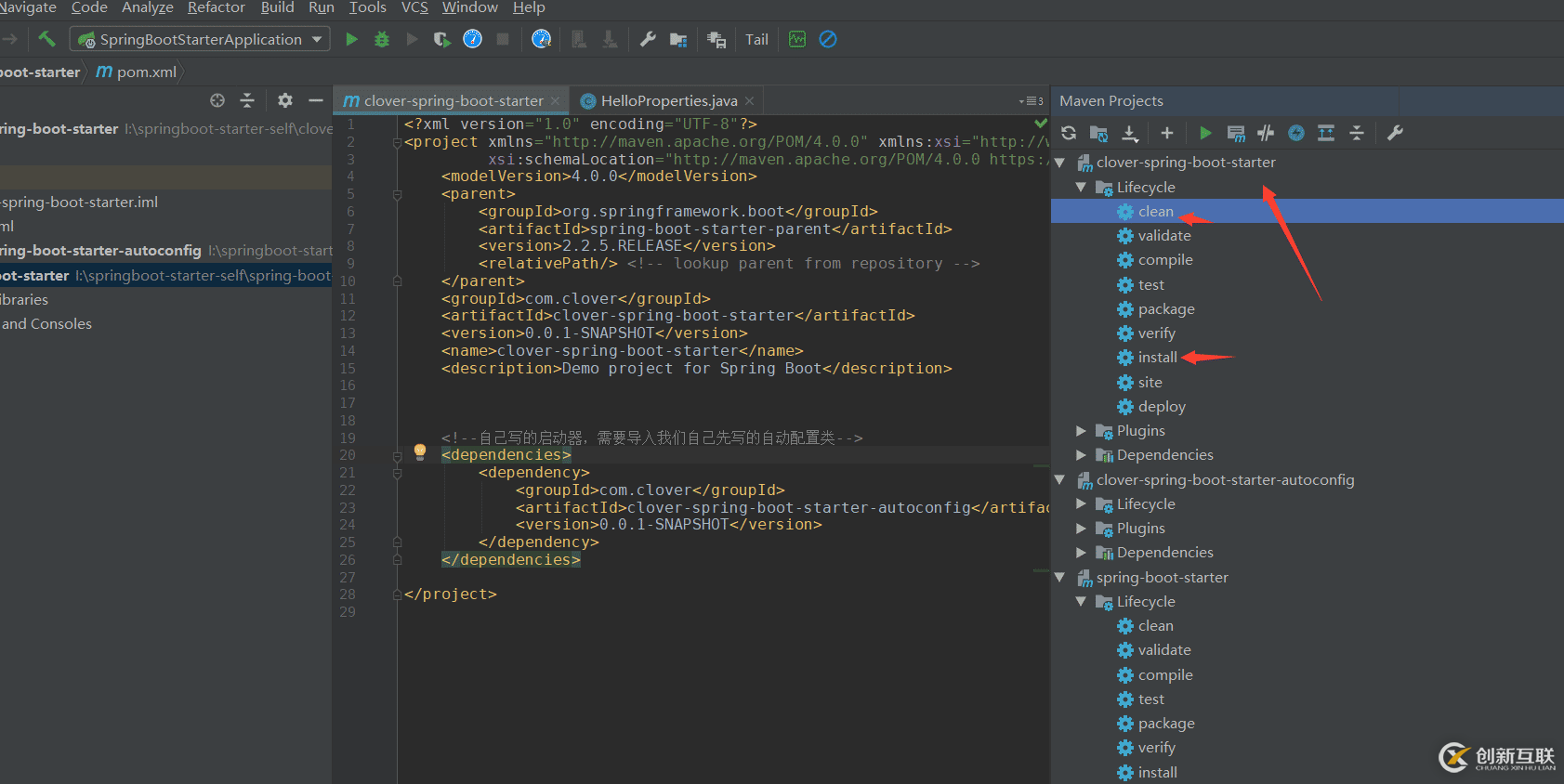Run Maven build with green play icon
The width and height of the screenshot is (1564, 784).
point(1205,133)
